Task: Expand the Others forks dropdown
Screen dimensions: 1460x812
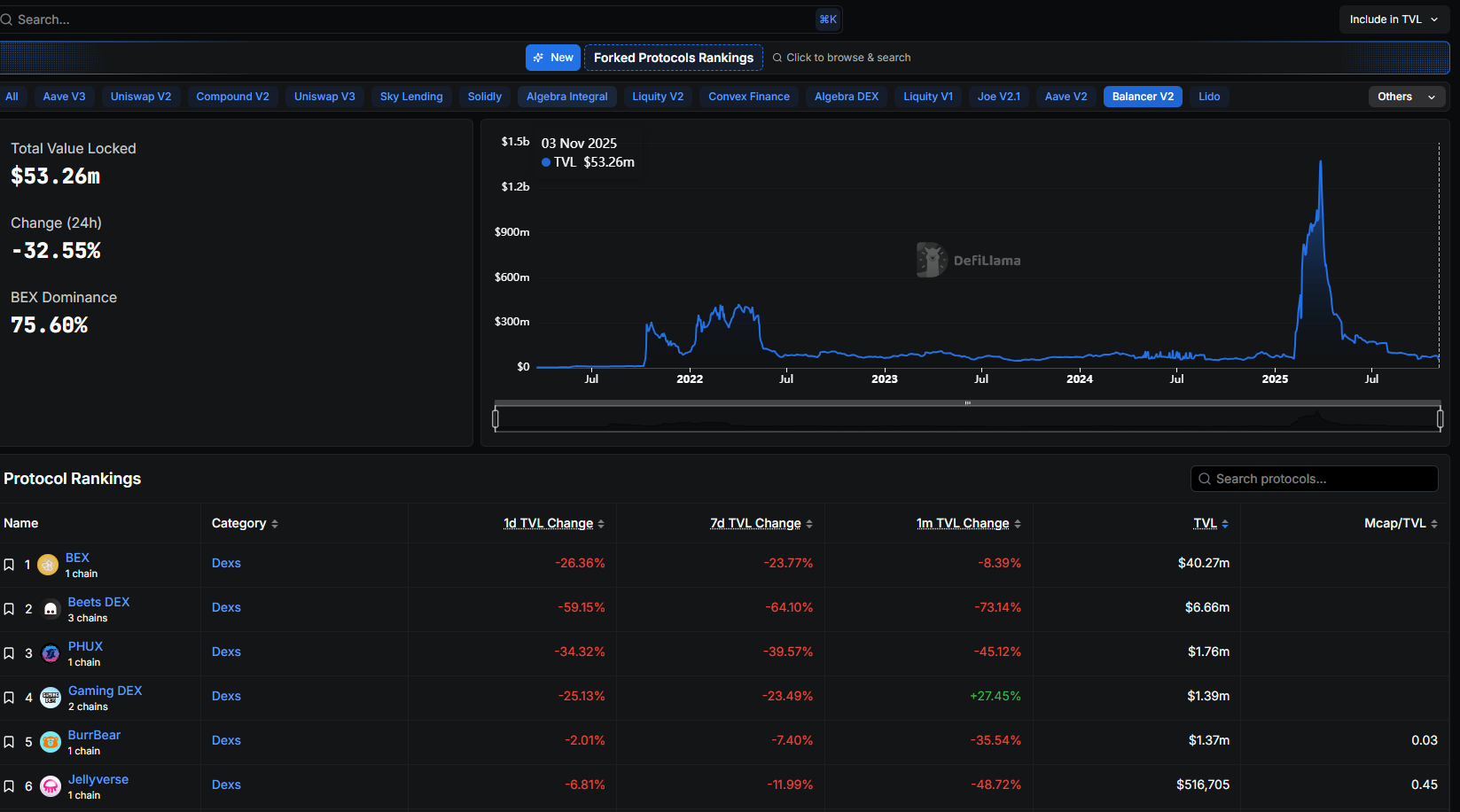Action: pos(1406,97)
